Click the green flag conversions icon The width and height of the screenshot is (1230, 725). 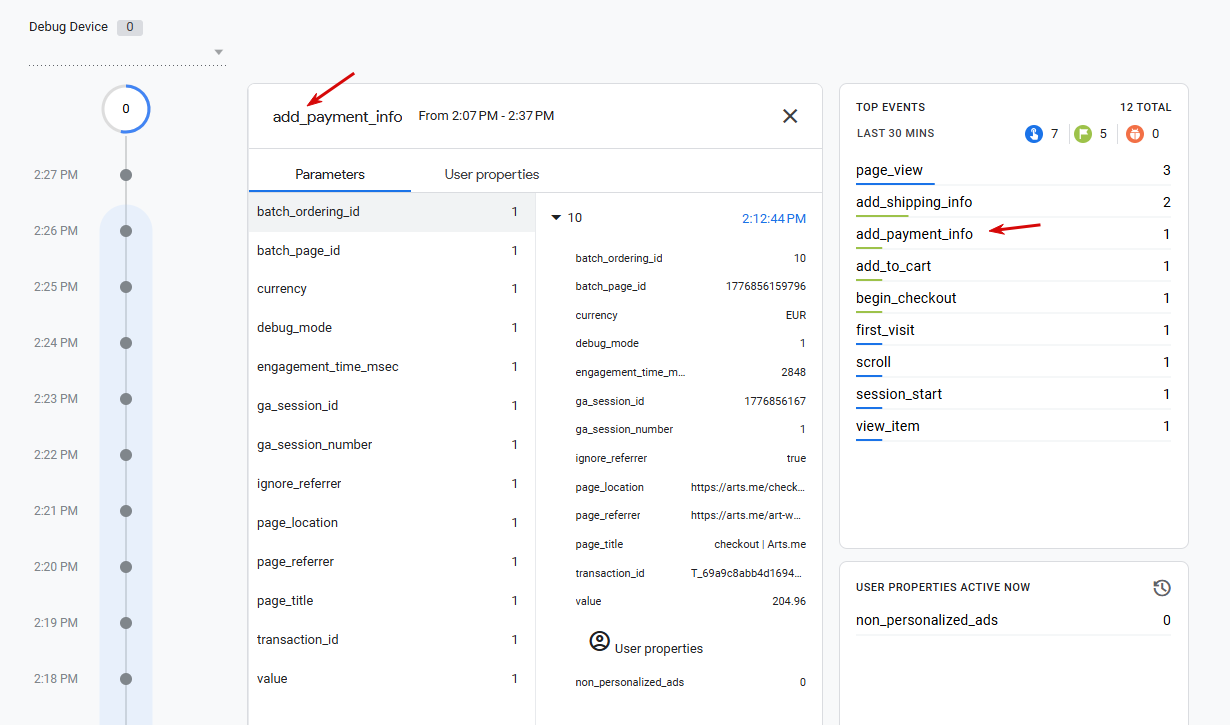[x=1083, y=134]
